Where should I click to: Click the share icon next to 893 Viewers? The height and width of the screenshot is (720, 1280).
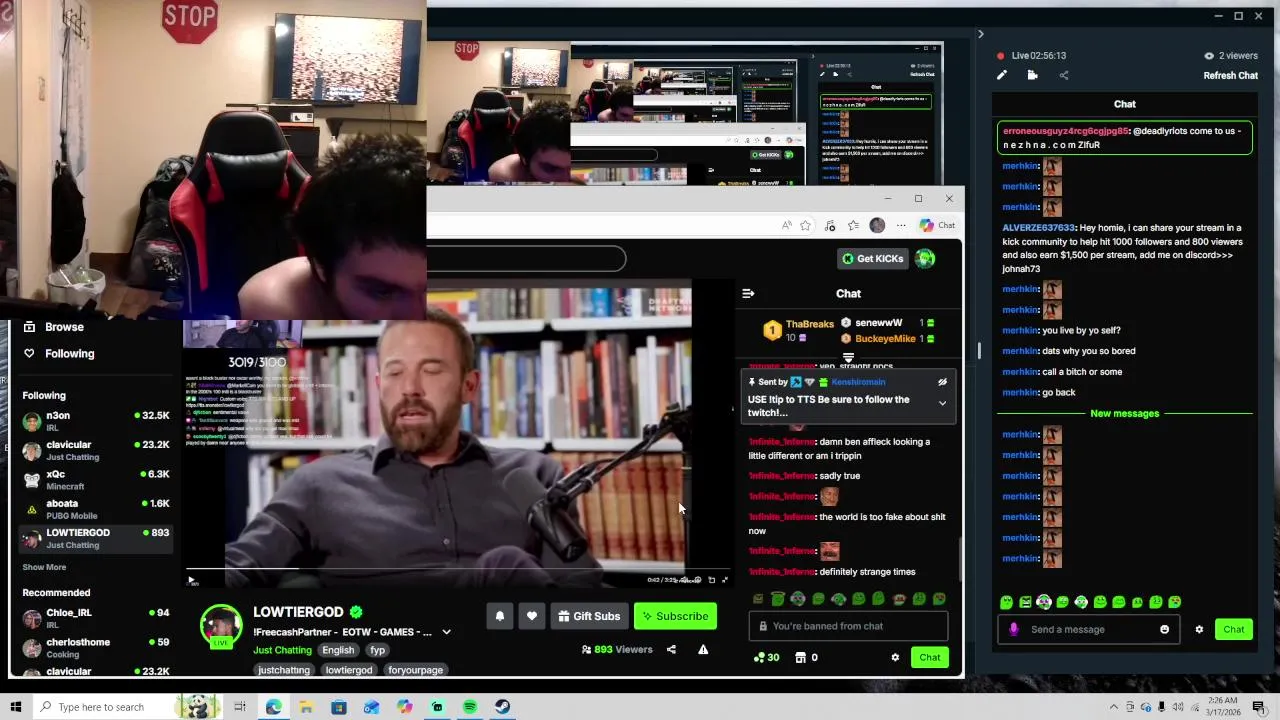671,649
